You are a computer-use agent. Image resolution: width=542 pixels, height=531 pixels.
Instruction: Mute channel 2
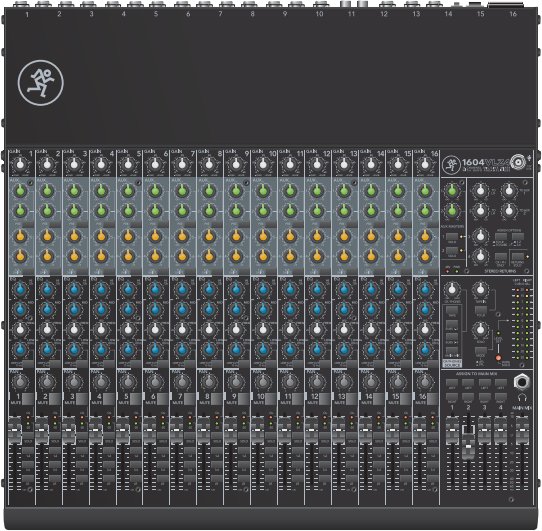pyautogui.click(x=55, y=399)
